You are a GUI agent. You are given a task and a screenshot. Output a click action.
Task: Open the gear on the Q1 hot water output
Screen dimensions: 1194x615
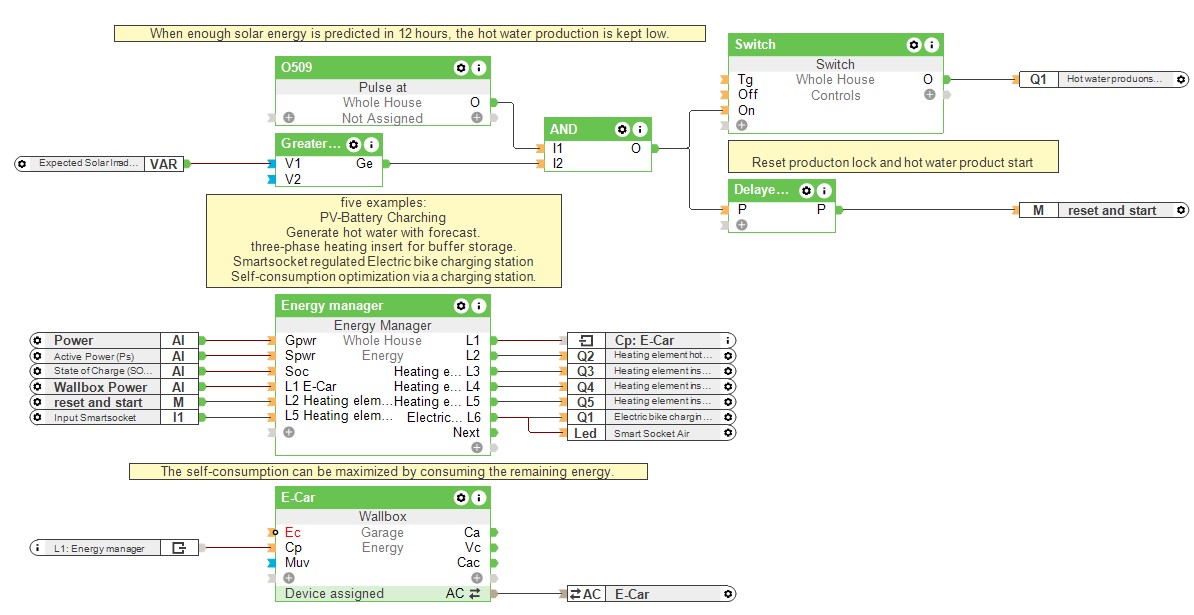click(x=1180, y=78)
